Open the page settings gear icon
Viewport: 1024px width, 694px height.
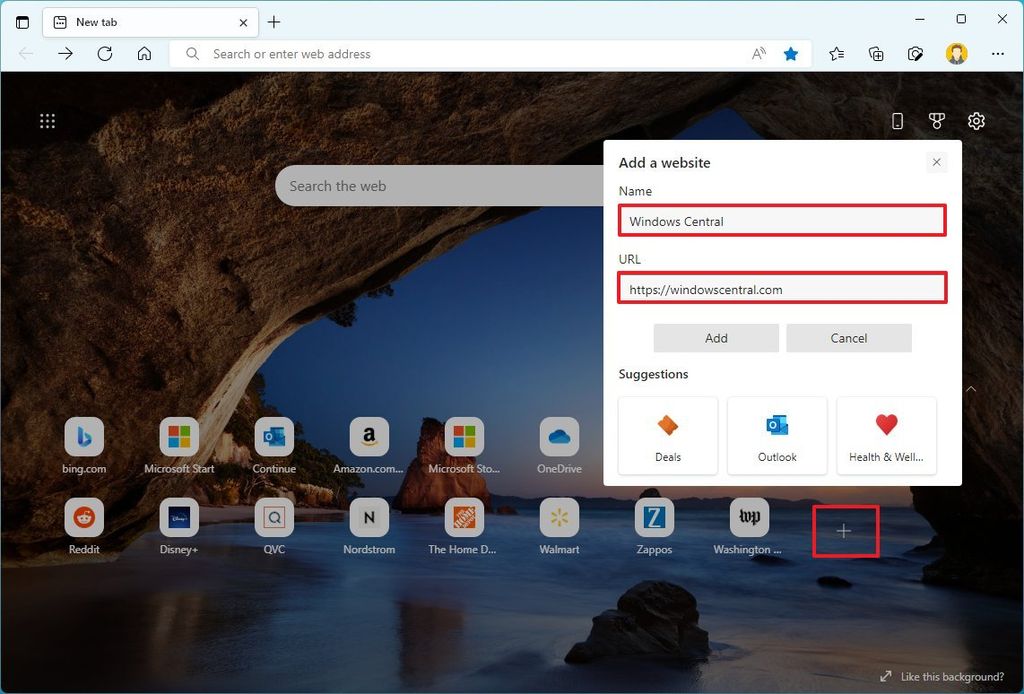click(976, 120)
